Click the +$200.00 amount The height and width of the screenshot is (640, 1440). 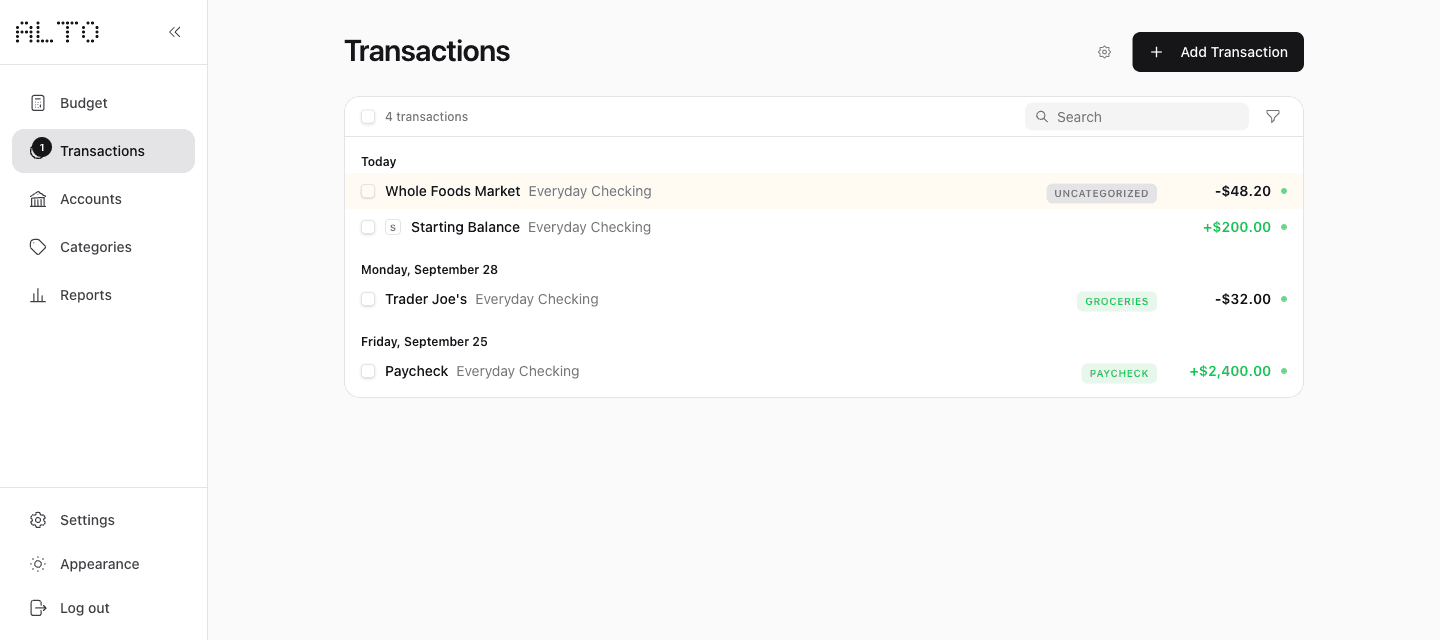(x=1237, y=227)
